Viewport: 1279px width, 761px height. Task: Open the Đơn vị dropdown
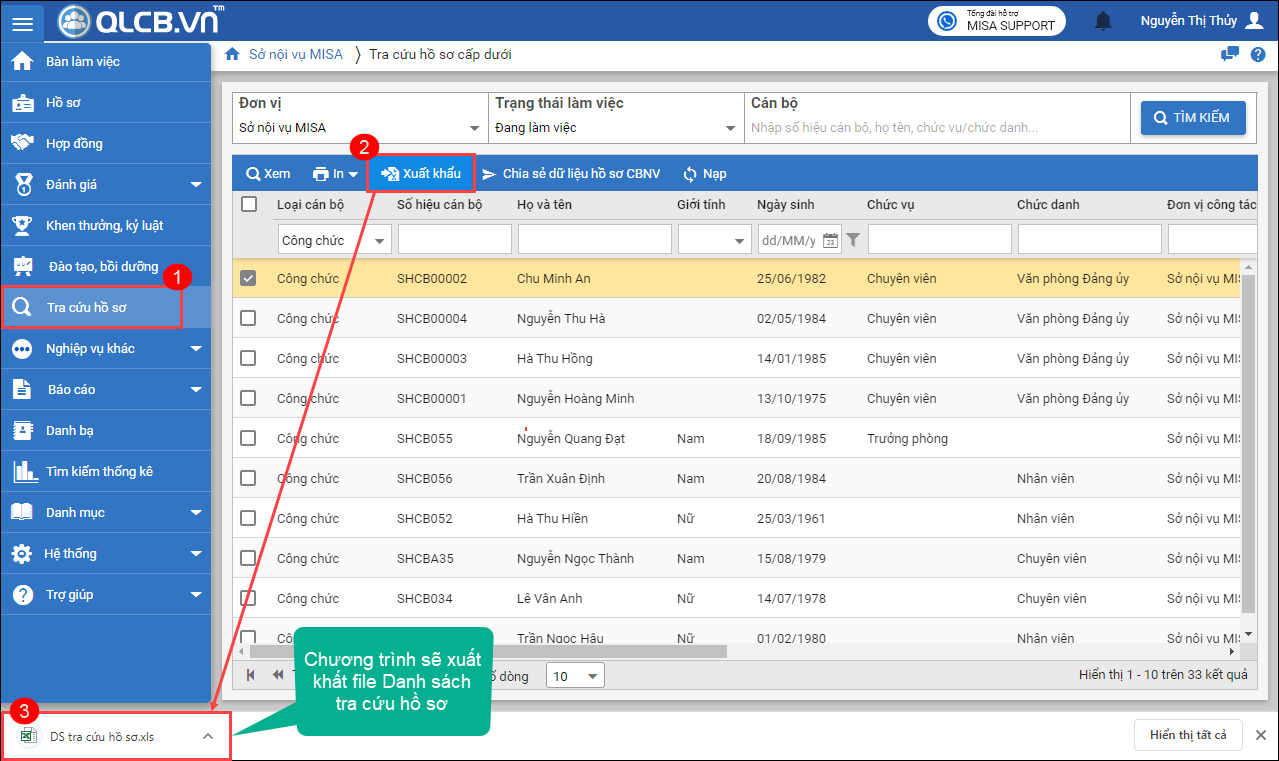click(474, 128)
